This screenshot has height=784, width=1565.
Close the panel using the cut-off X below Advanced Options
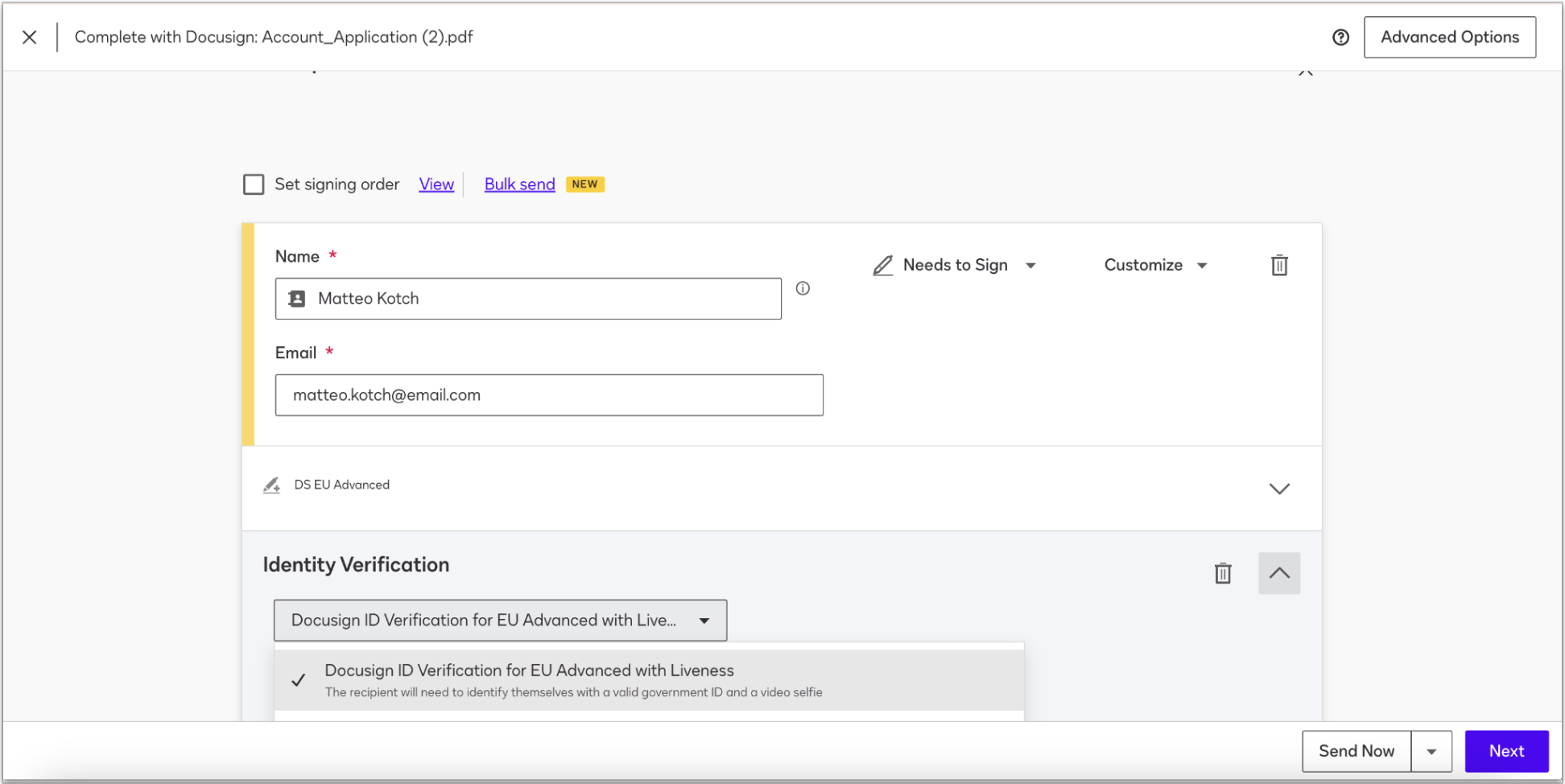(x=1306, y=72)
